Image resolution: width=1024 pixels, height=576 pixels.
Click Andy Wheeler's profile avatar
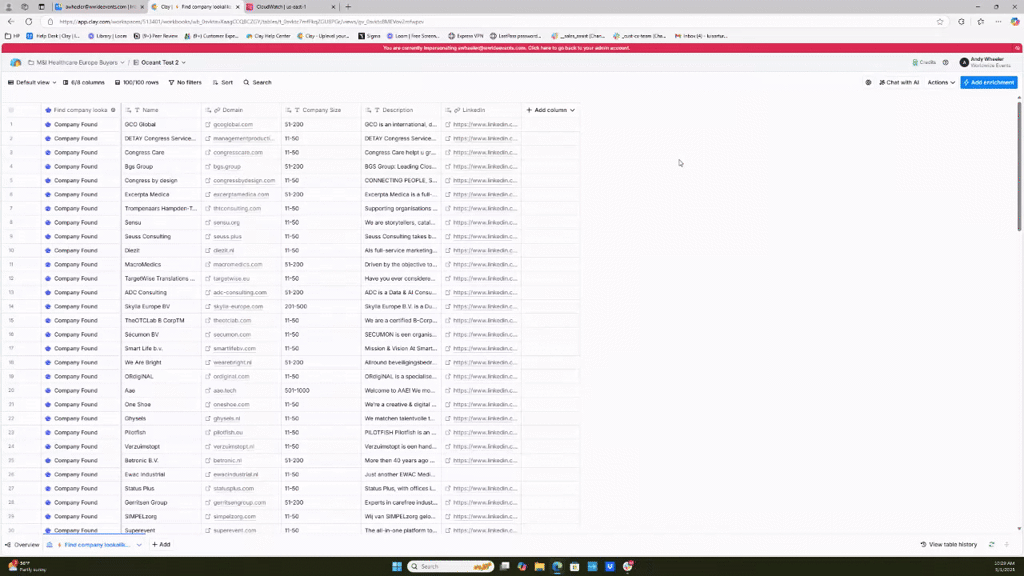tap(964, 63)
